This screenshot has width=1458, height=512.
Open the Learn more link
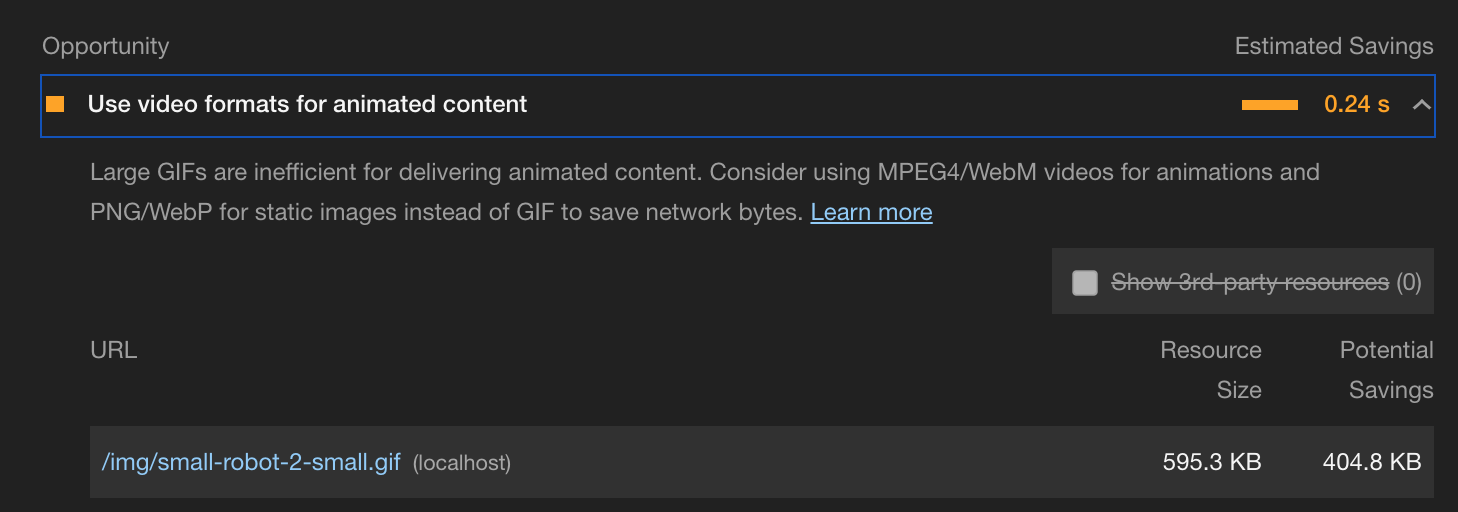(x=871, y=212)
